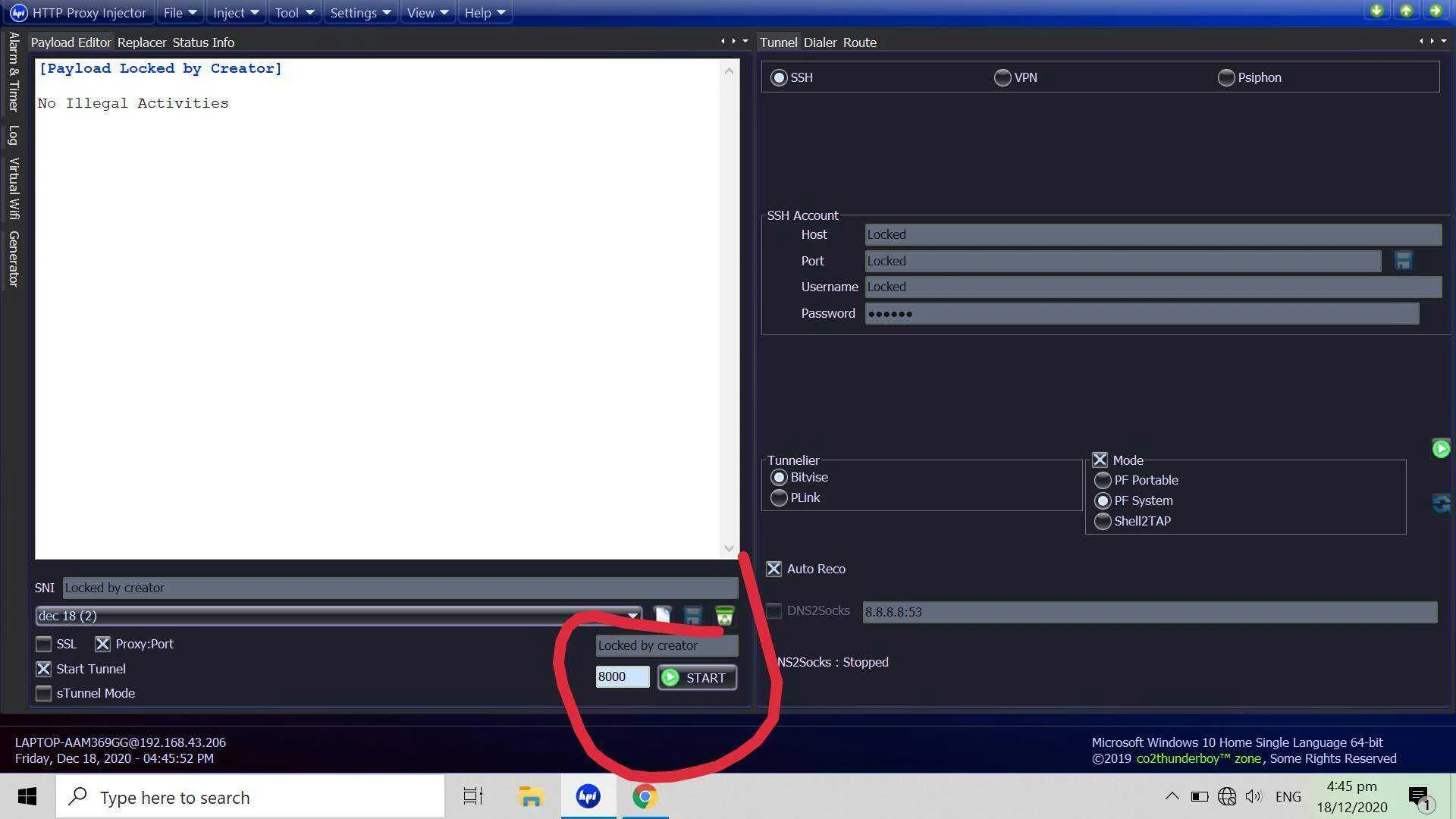Click the Windows search box

(250, 797)
